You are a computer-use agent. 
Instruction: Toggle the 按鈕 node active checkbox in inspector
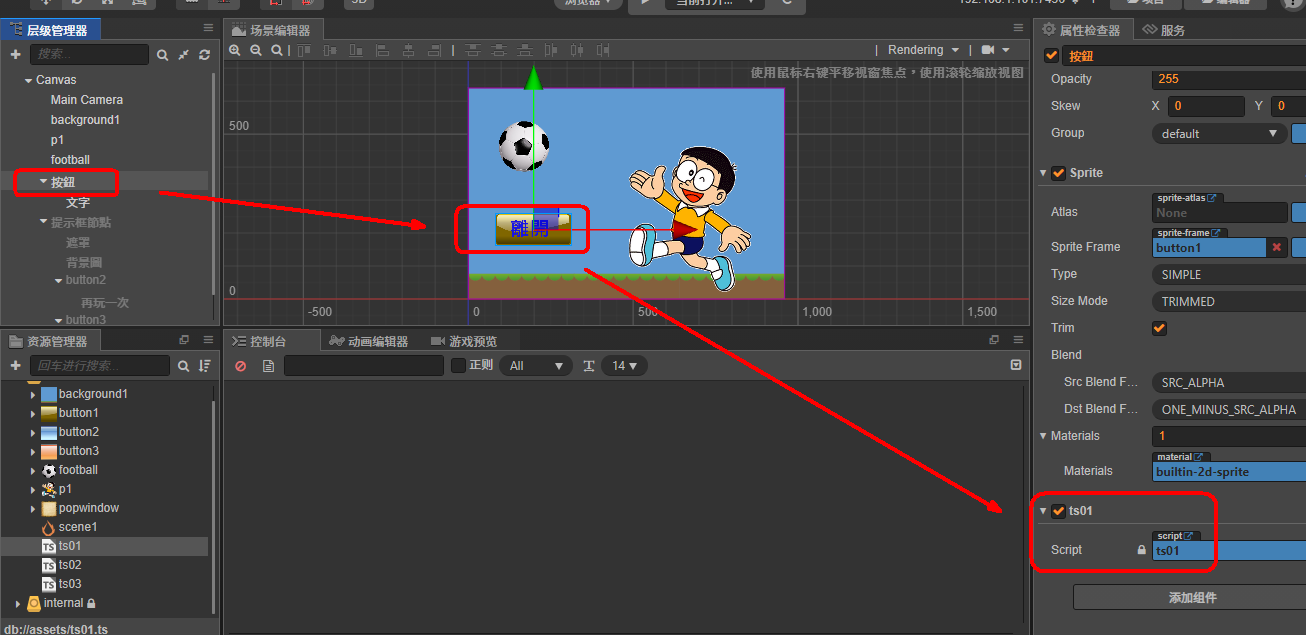click(x=1051, y=56)
